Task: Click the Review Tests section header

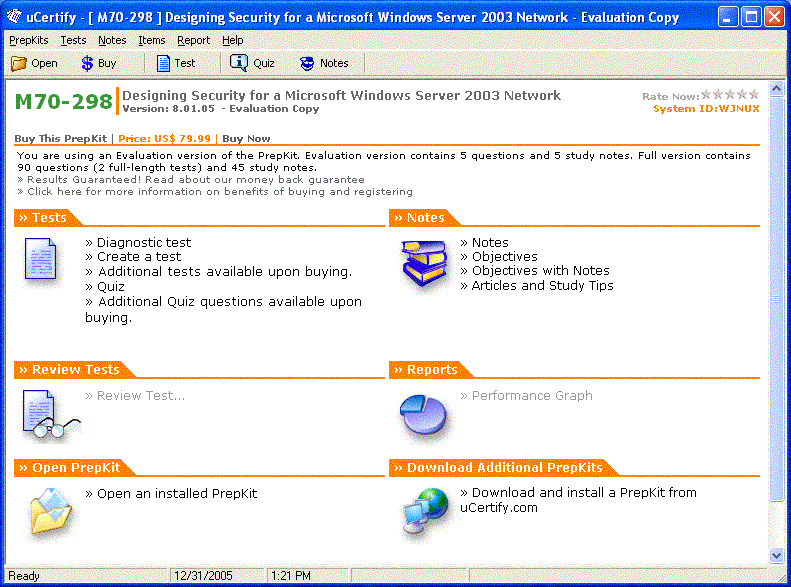Action: click(75, 370)
